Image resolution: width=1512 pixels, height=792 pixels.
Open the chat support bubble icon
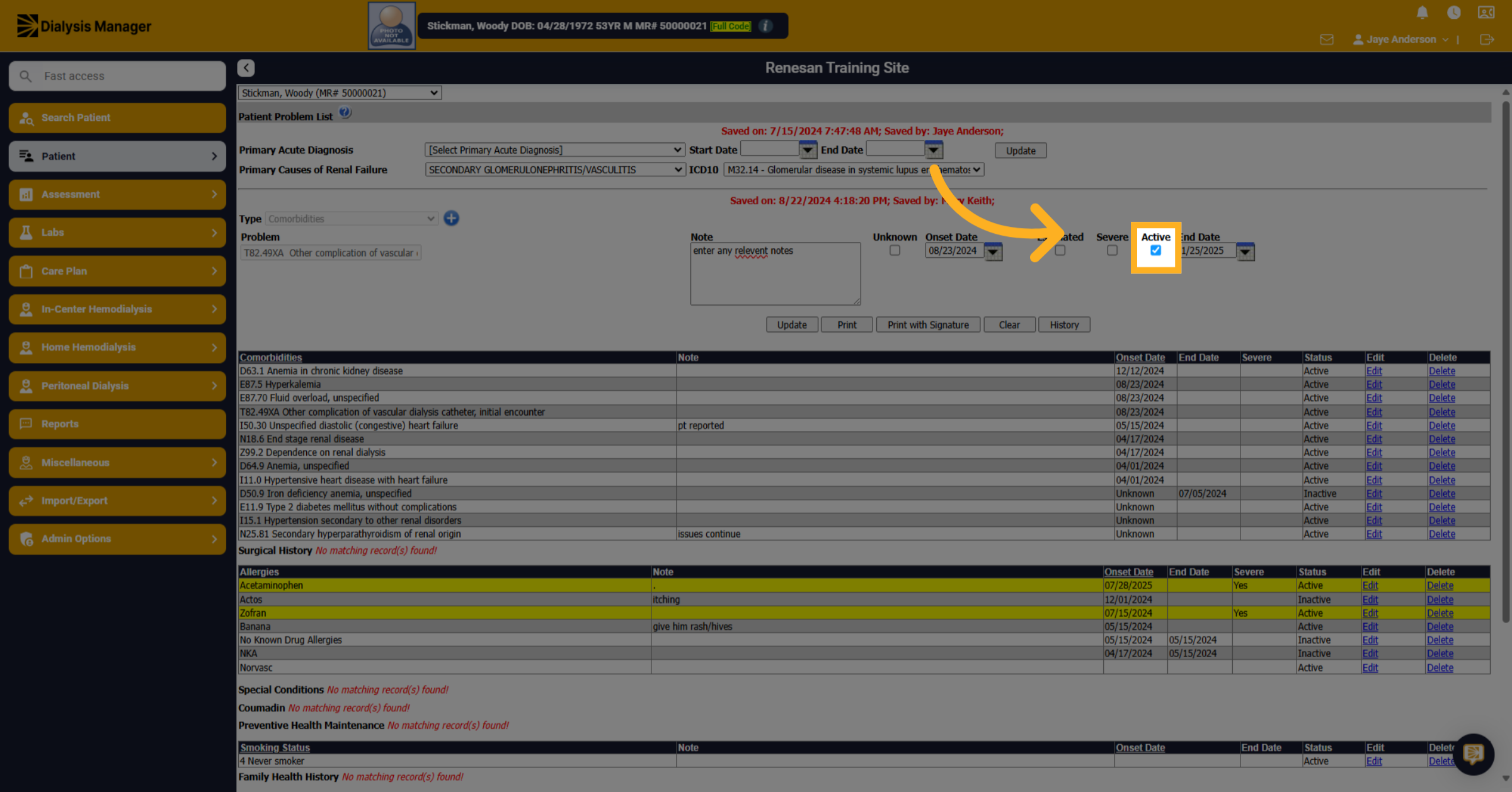pos(1473,754)
